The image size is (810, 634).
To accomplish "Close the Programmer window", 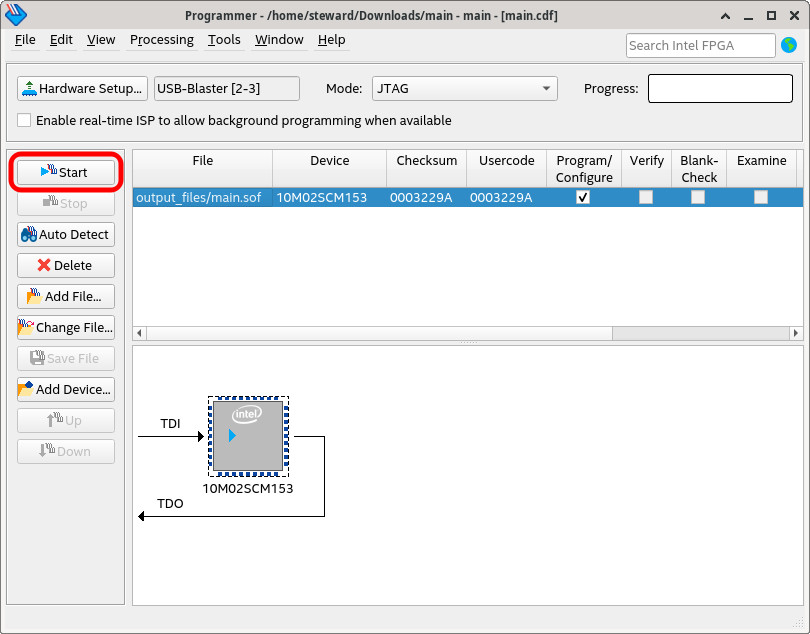I will point(795,16).
